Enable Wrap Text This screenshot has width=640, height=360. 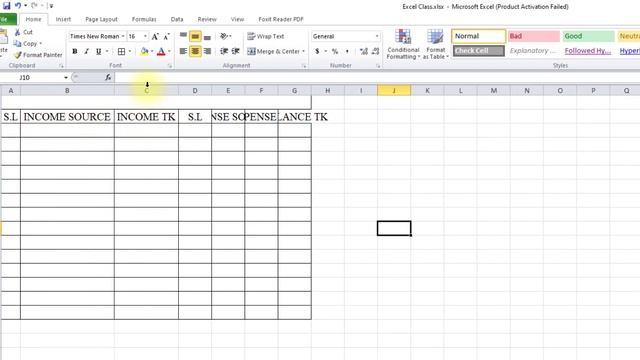pyautogui.click(x=266, y=36)
